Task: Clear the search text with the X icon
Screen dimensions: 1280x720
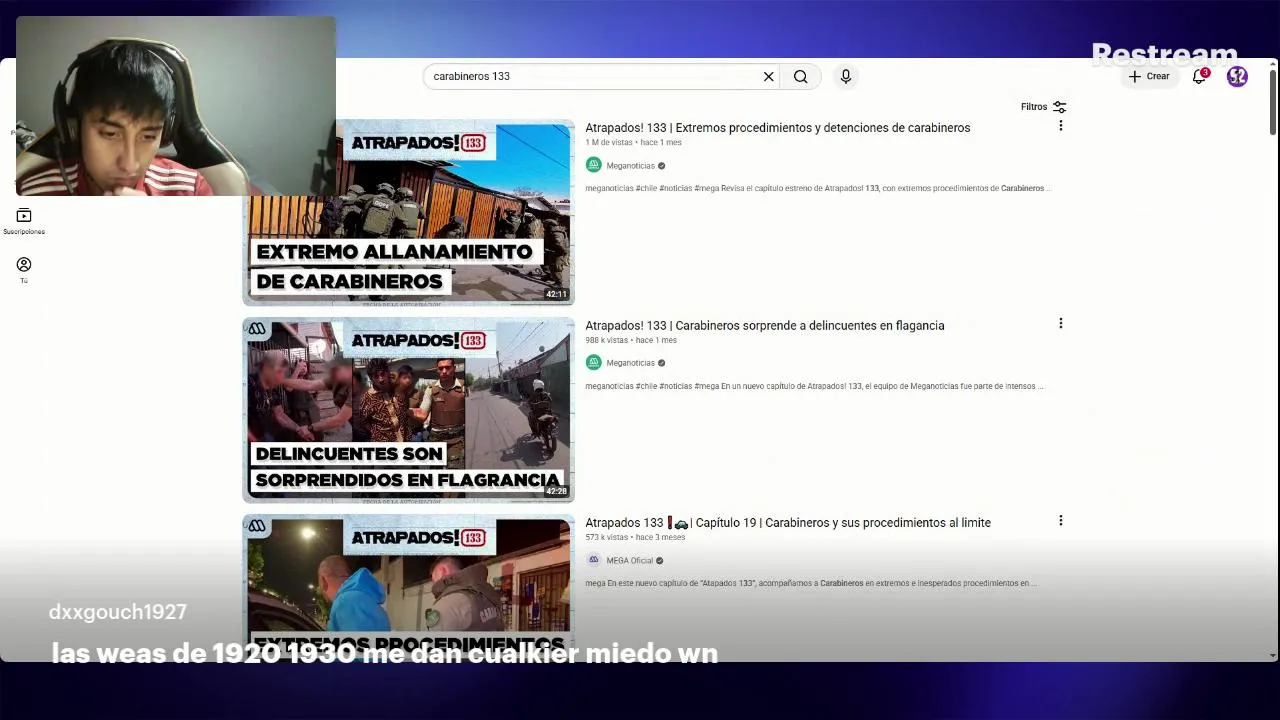Action: coord(768,76)
